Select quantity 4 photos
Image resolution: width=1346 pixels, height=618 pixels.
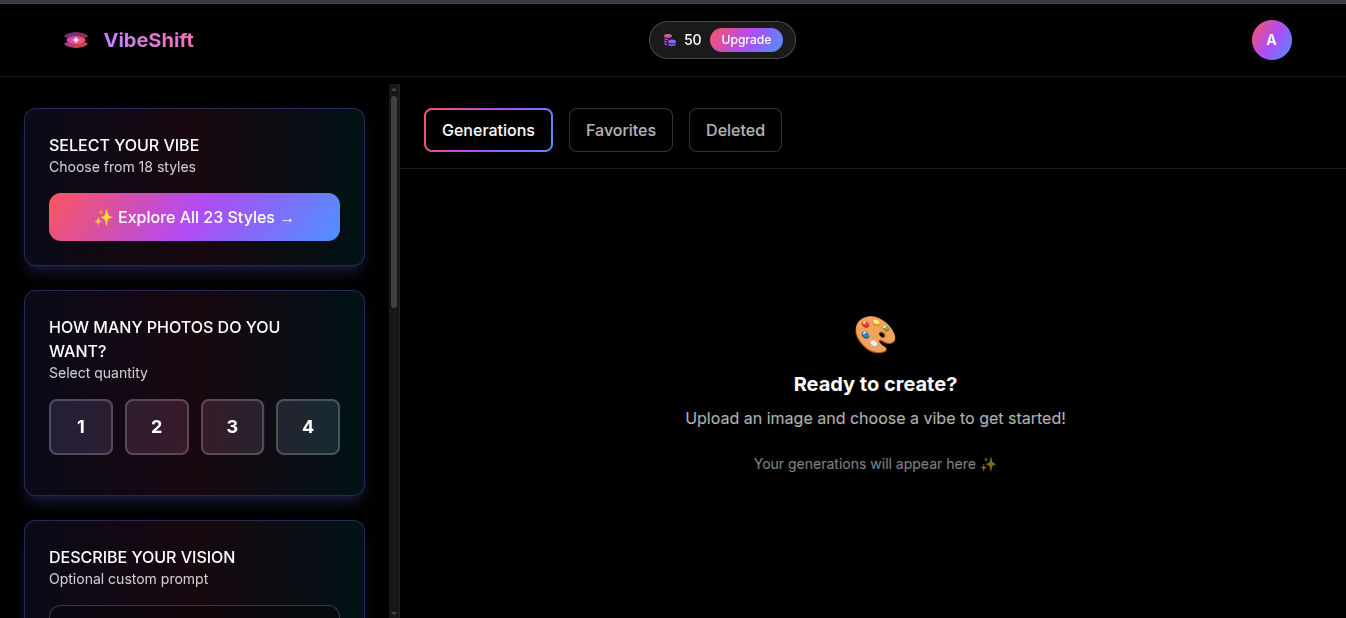[308, 427]
